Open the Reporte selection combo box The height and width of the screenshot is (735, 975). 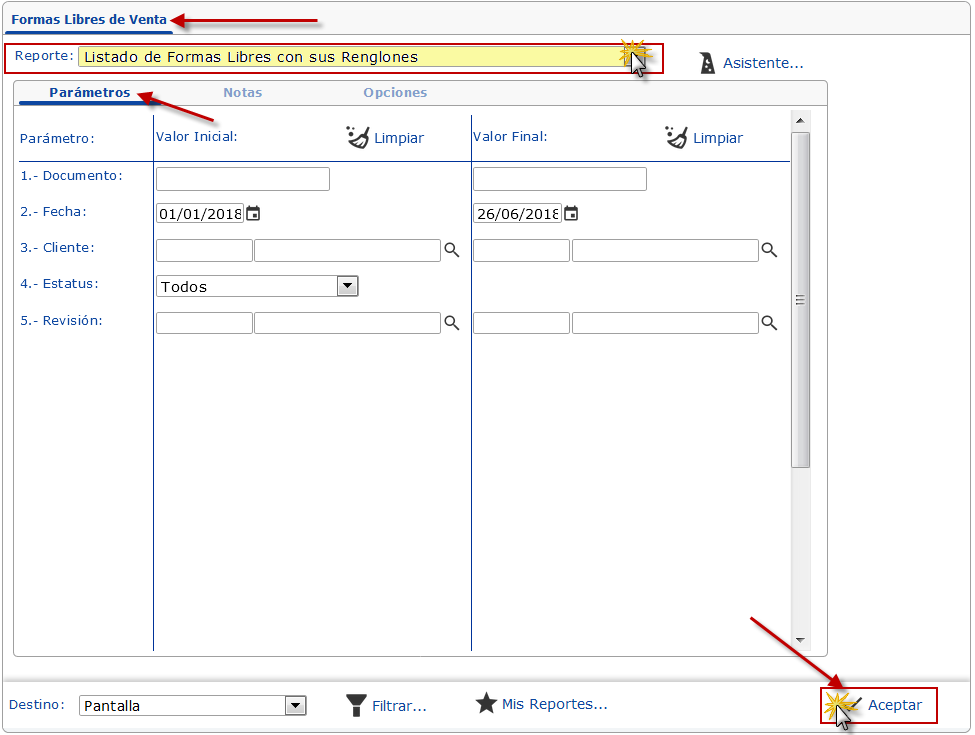(364, 57)
